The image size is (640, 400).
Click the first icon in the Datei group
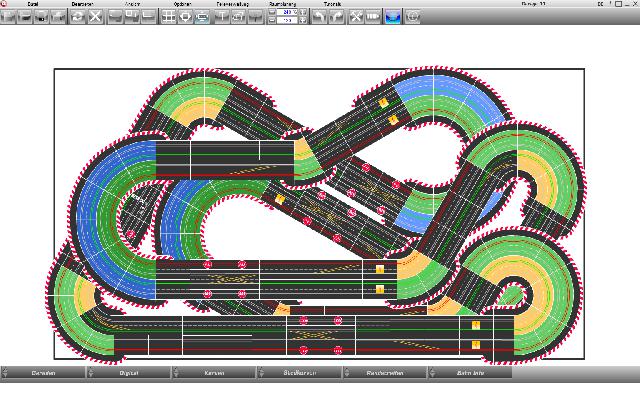point(9,18)
